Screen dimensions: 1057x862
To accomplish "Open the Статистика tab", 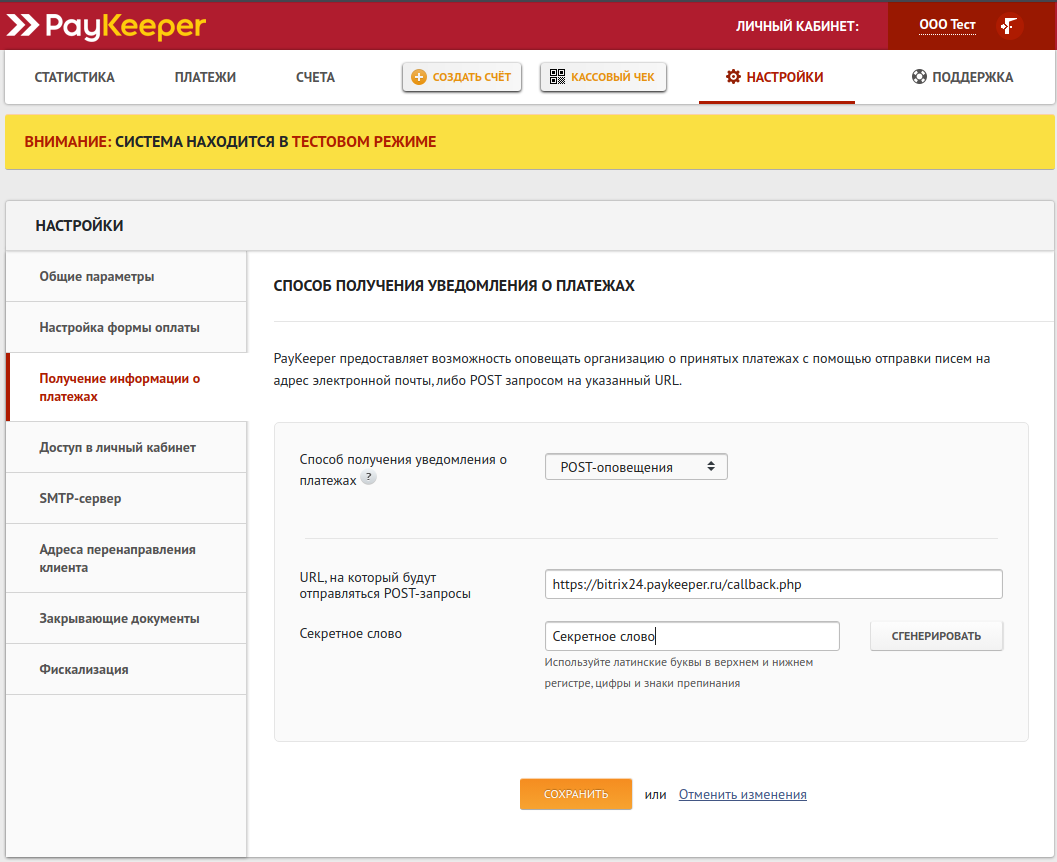I will [x=74, y=77].
